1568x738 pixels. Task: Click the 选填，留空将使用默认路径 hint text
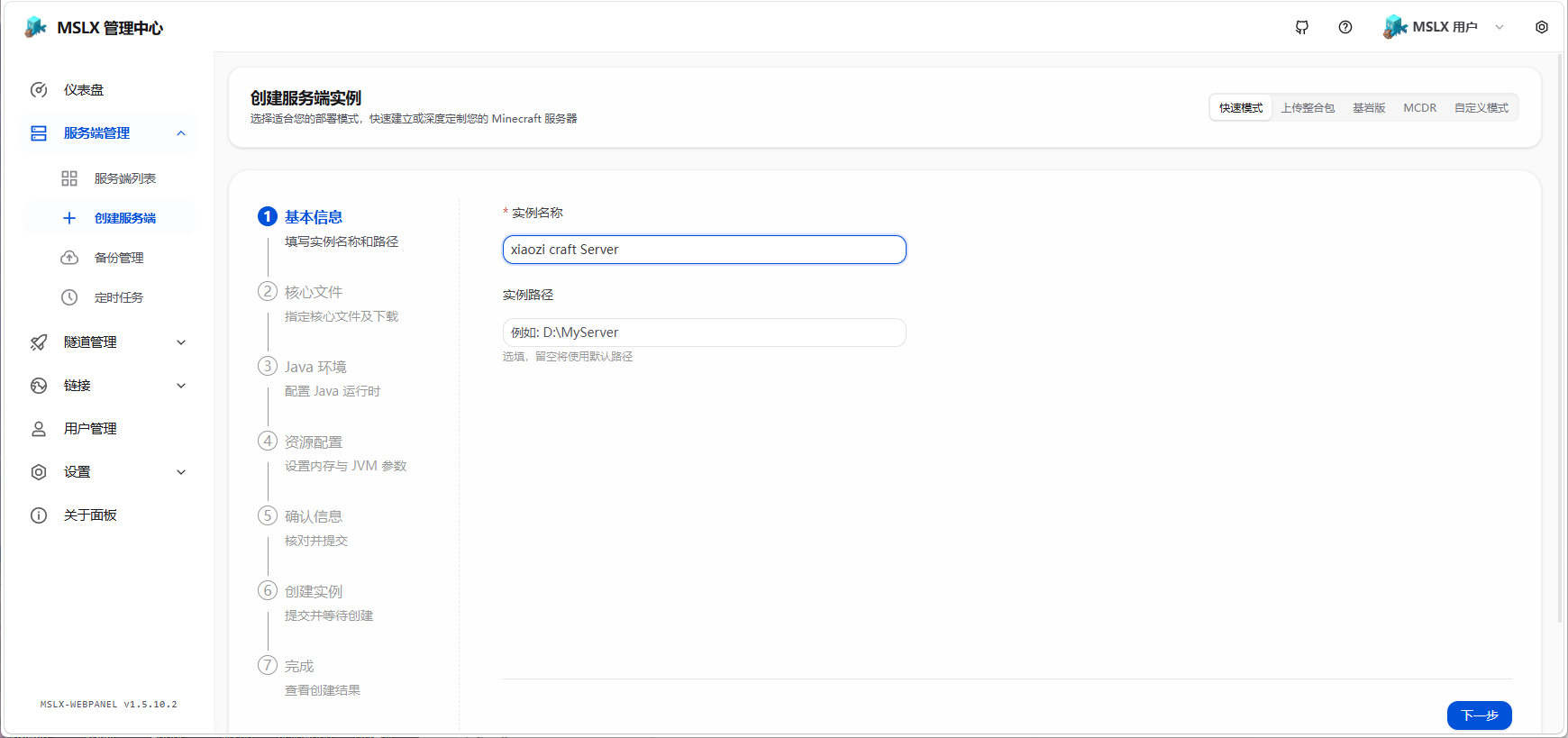tap(568, 357)
